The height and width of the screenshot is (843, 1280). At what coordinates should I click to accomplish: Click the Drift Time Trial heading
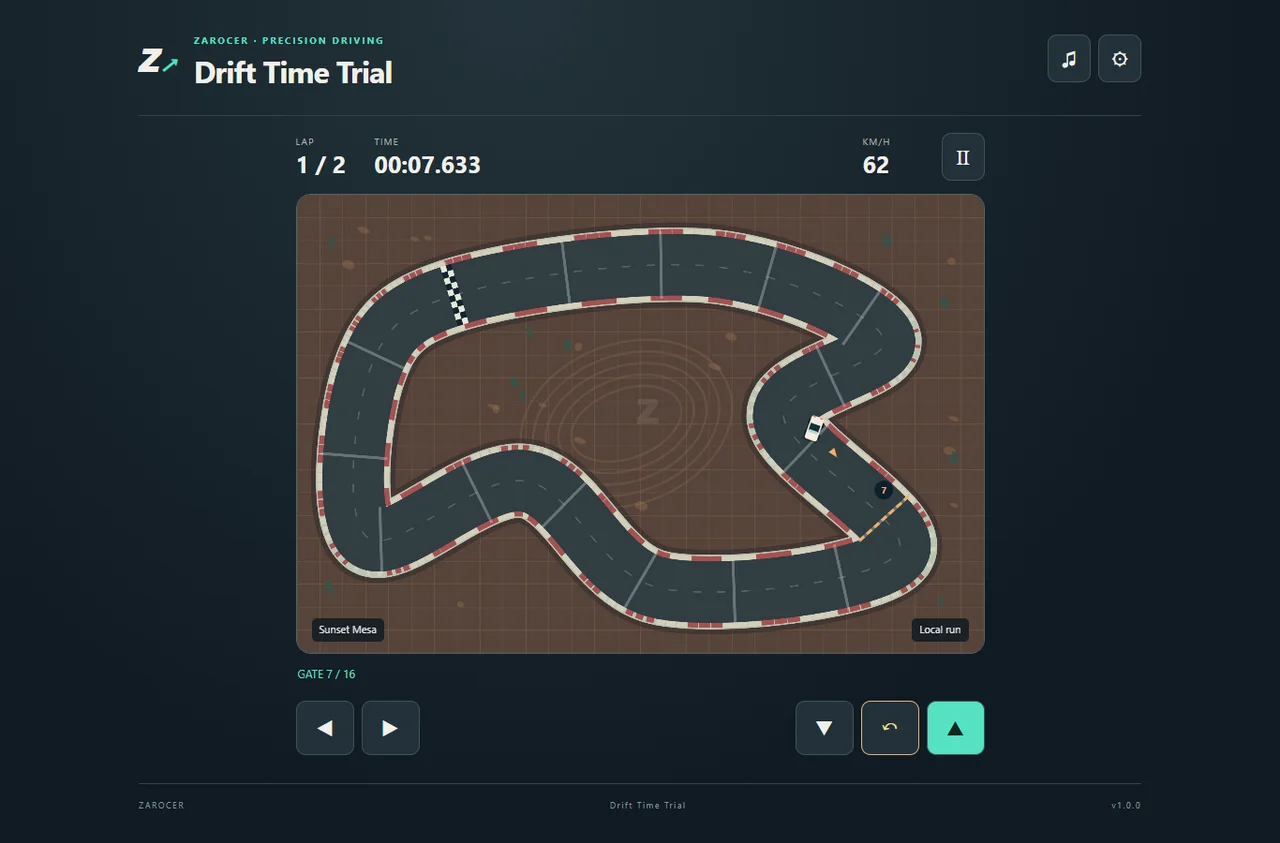[293, 72]
